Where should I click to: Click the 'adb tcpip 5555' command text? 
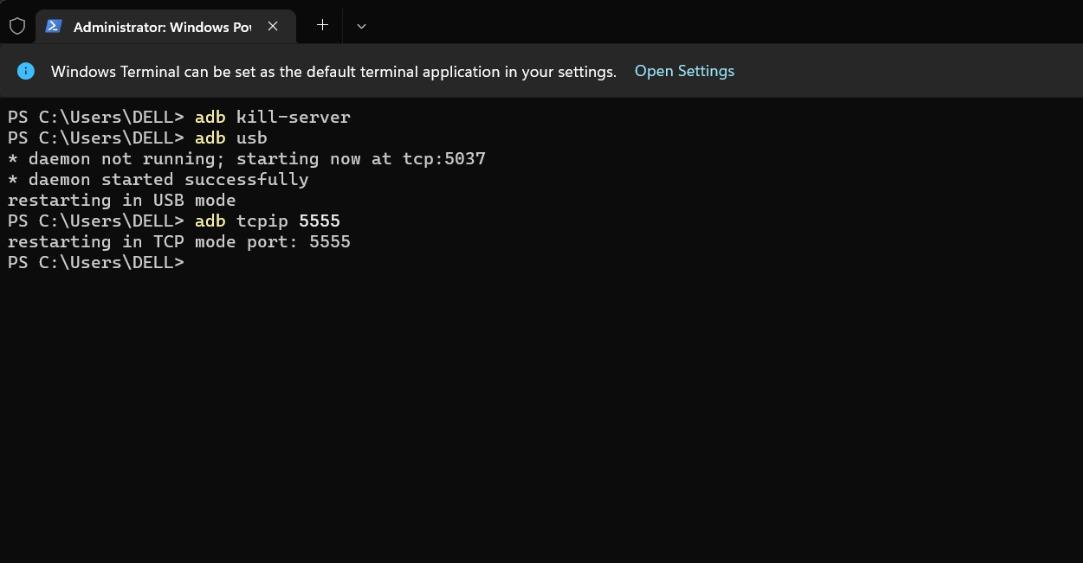[267, 221]
